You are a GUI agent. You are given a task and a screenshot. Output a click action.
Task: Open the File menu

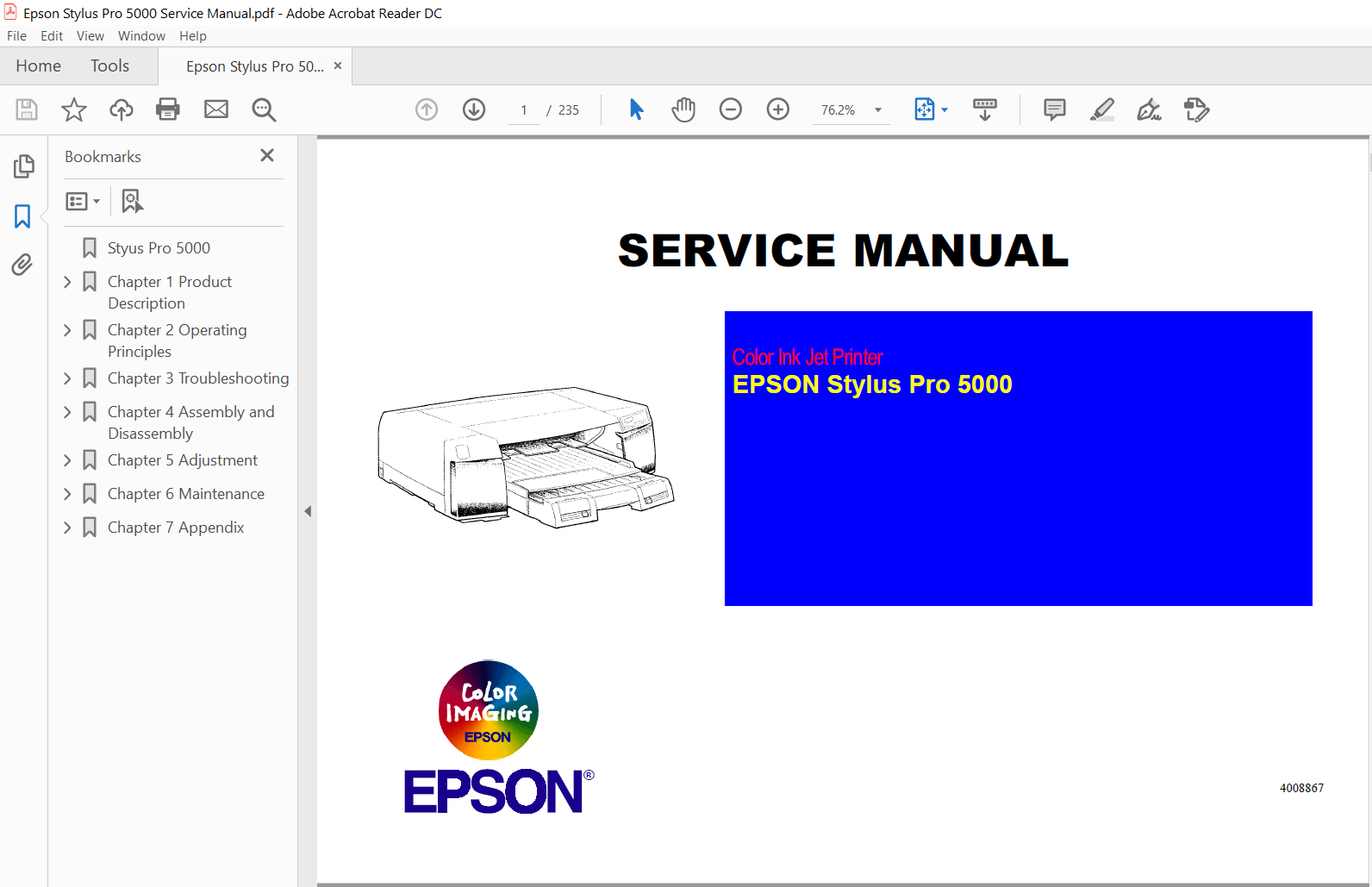[16, 36]
